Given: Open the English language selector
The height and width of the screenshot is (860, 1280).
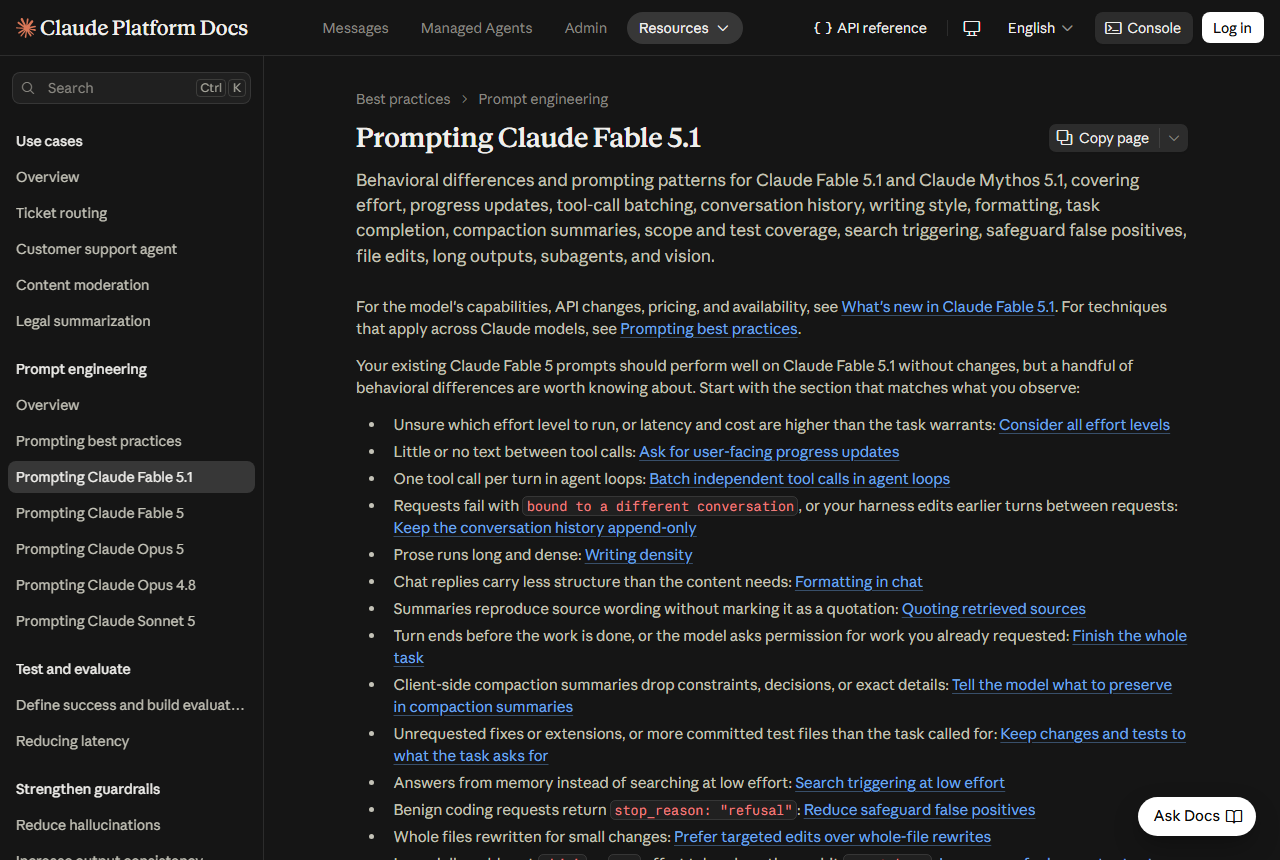Looking at the screenshot, I should click(x=1040, y=28).
